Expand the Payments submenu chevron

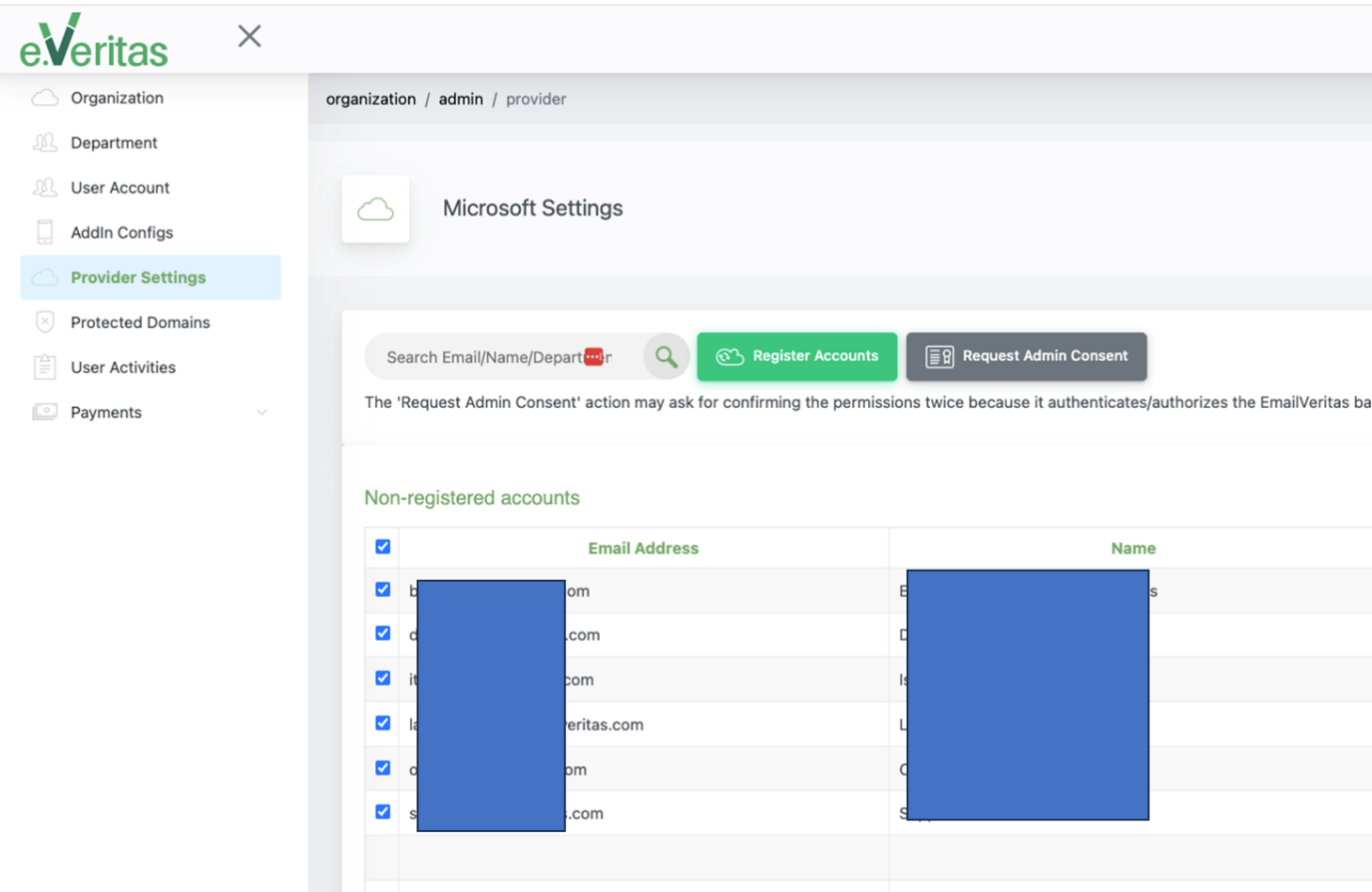coord(261,412)
